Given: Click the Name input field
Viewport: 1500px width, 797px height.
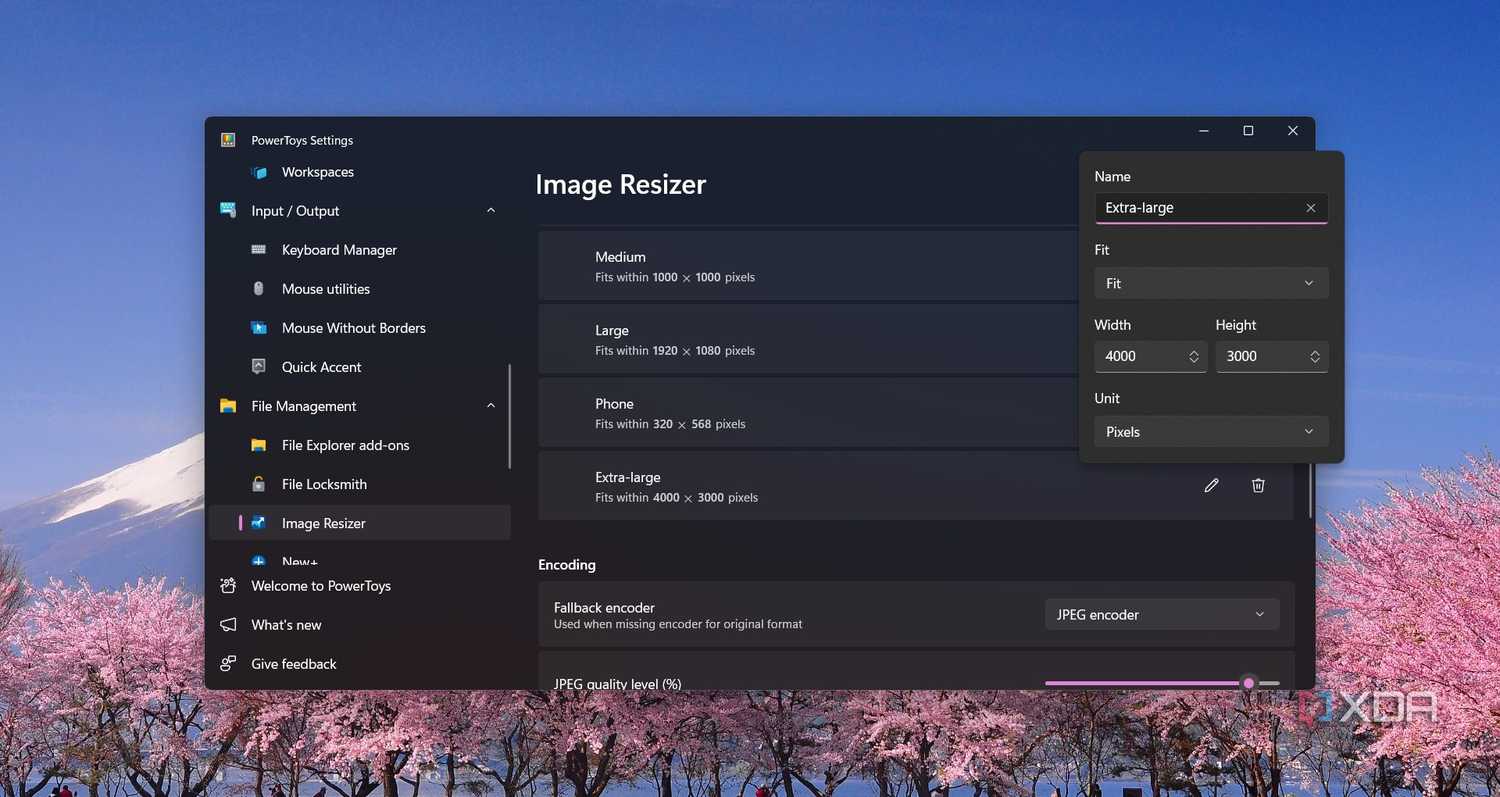Looking at the screenshot, I should [x=1211, y=208].
